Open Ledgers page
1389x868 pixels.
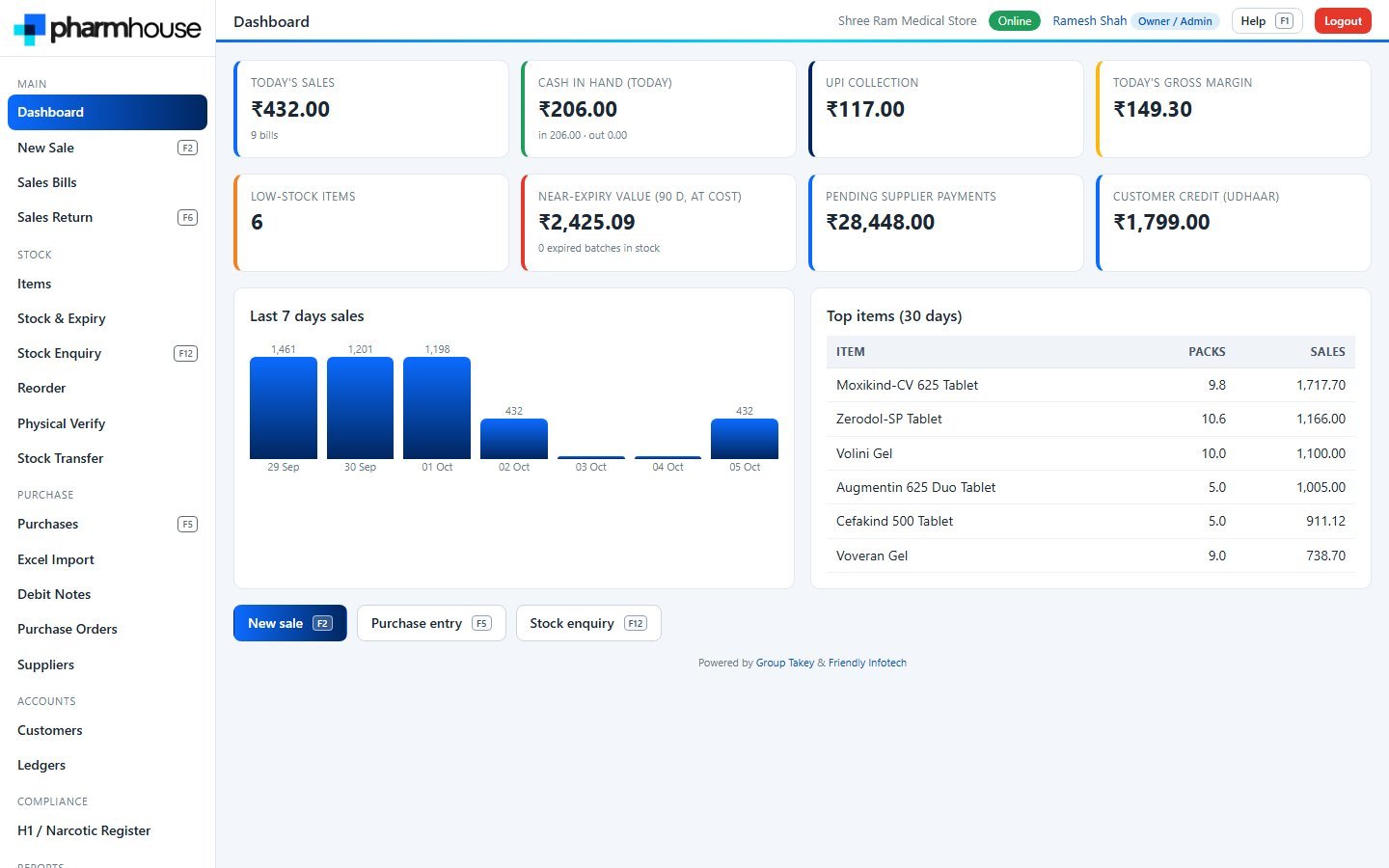click(107, 765)
